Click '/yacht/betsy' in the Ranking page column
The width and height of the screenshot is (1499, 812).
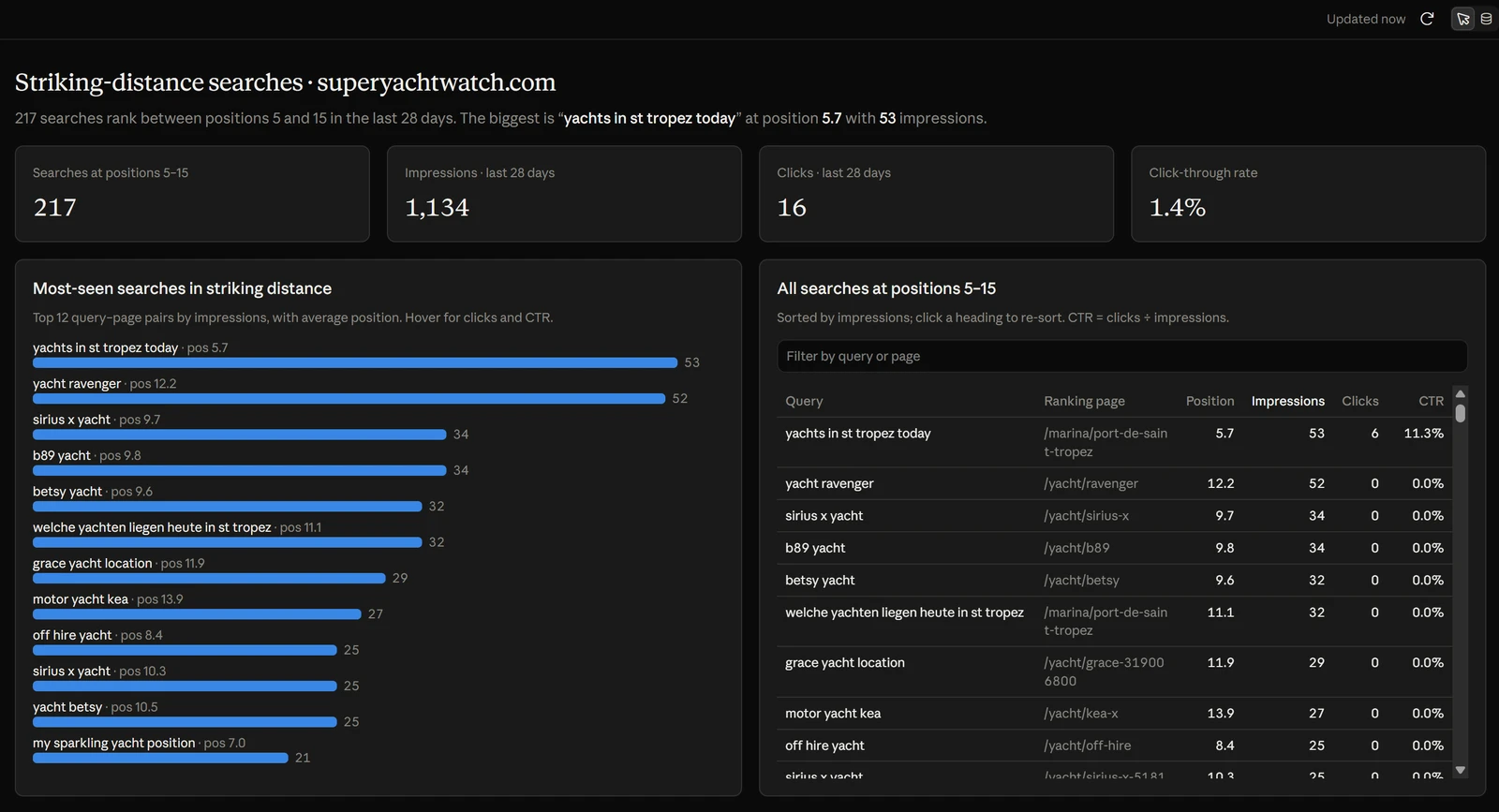(1081, 581)
